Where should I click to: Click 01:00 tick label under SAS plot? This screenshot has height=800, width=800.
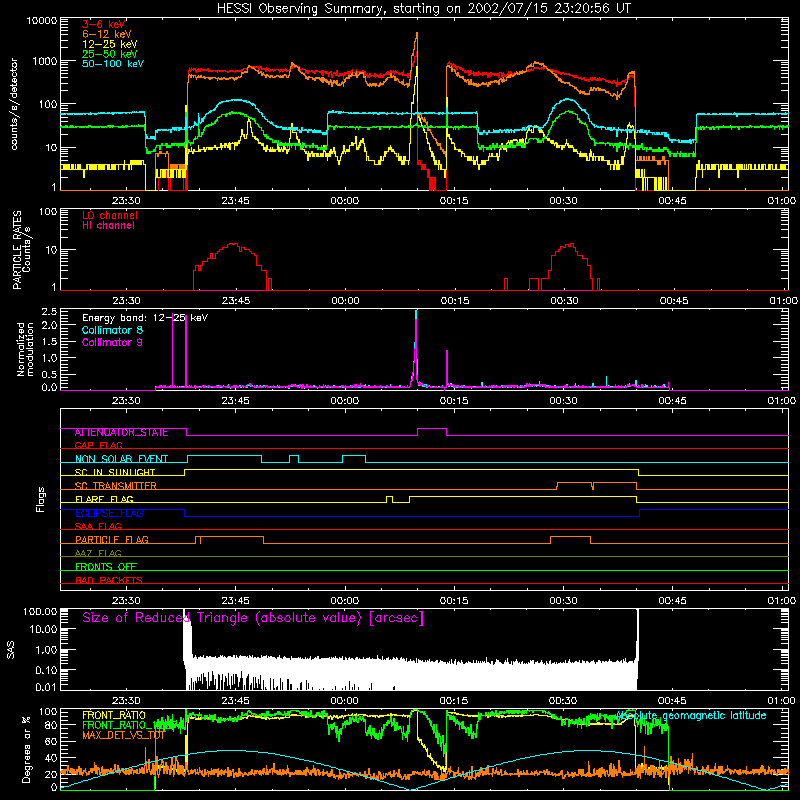pos(781,701)
